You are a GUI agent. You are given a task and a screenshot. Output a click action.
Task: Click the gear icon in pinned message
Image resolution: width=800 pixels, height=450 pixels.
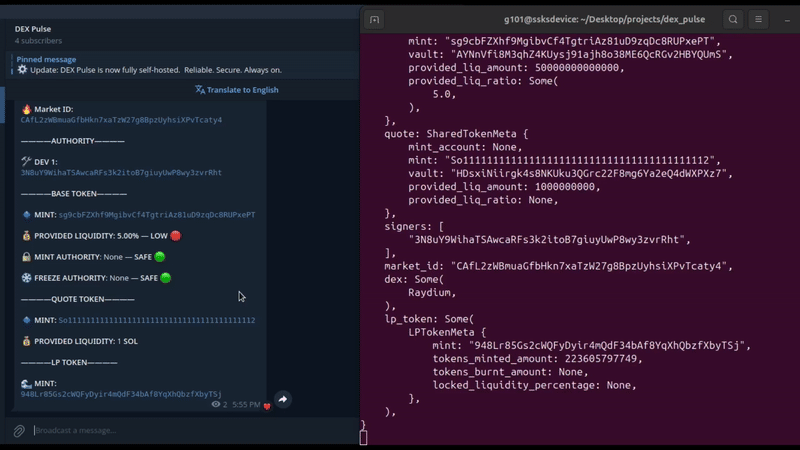pos(22,69)
